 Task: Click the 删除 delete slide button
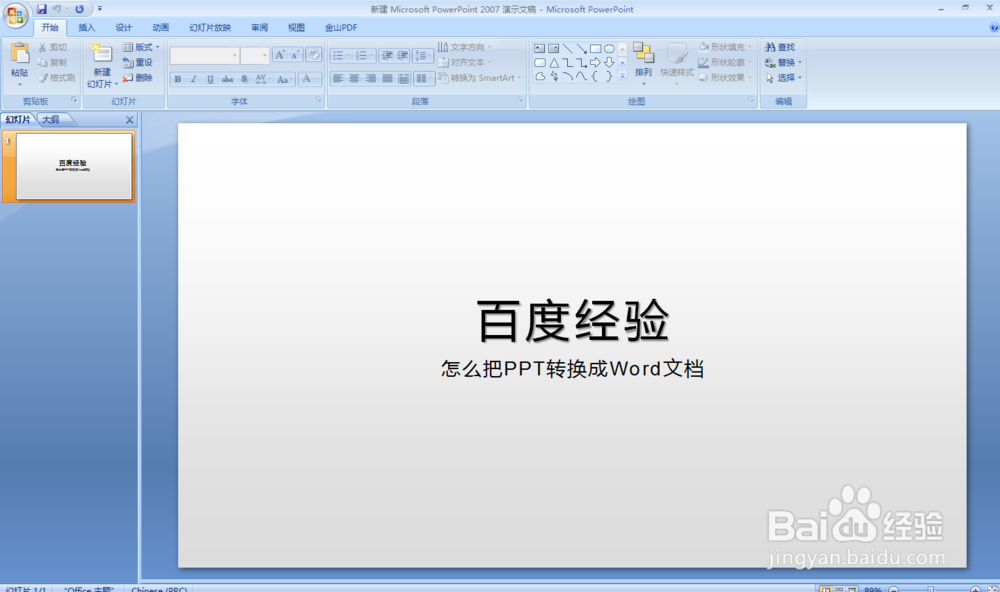click(x=138, y=78)
